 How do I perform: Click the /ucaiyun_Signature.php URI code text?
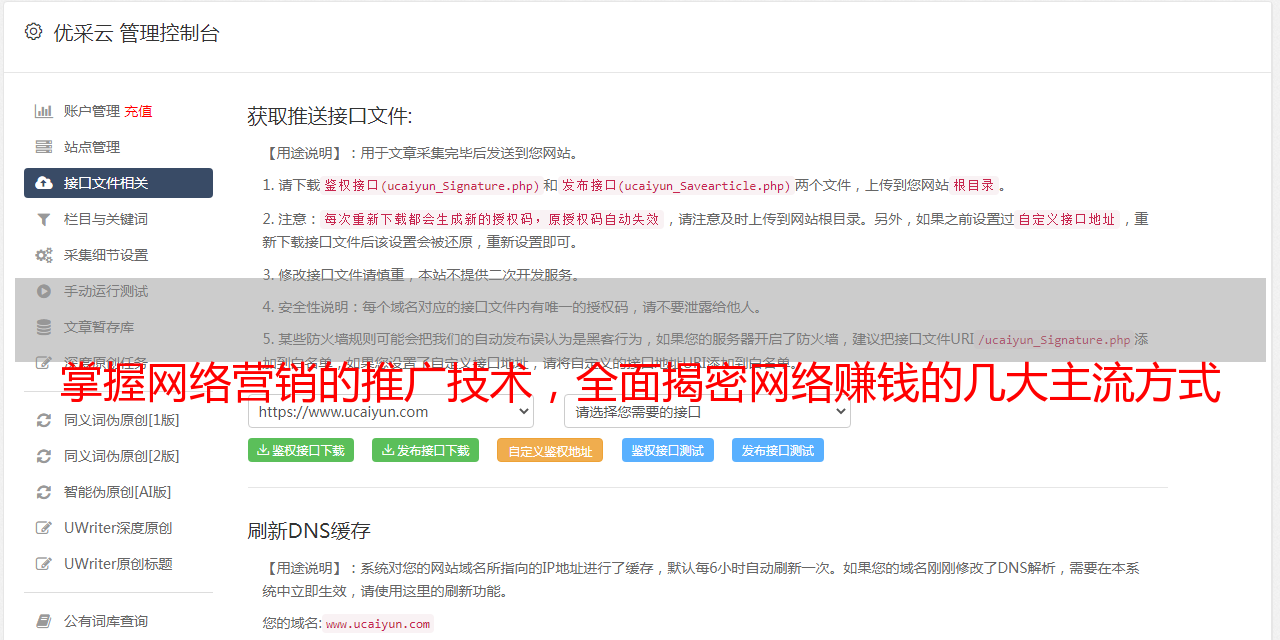coord(1054,339)
